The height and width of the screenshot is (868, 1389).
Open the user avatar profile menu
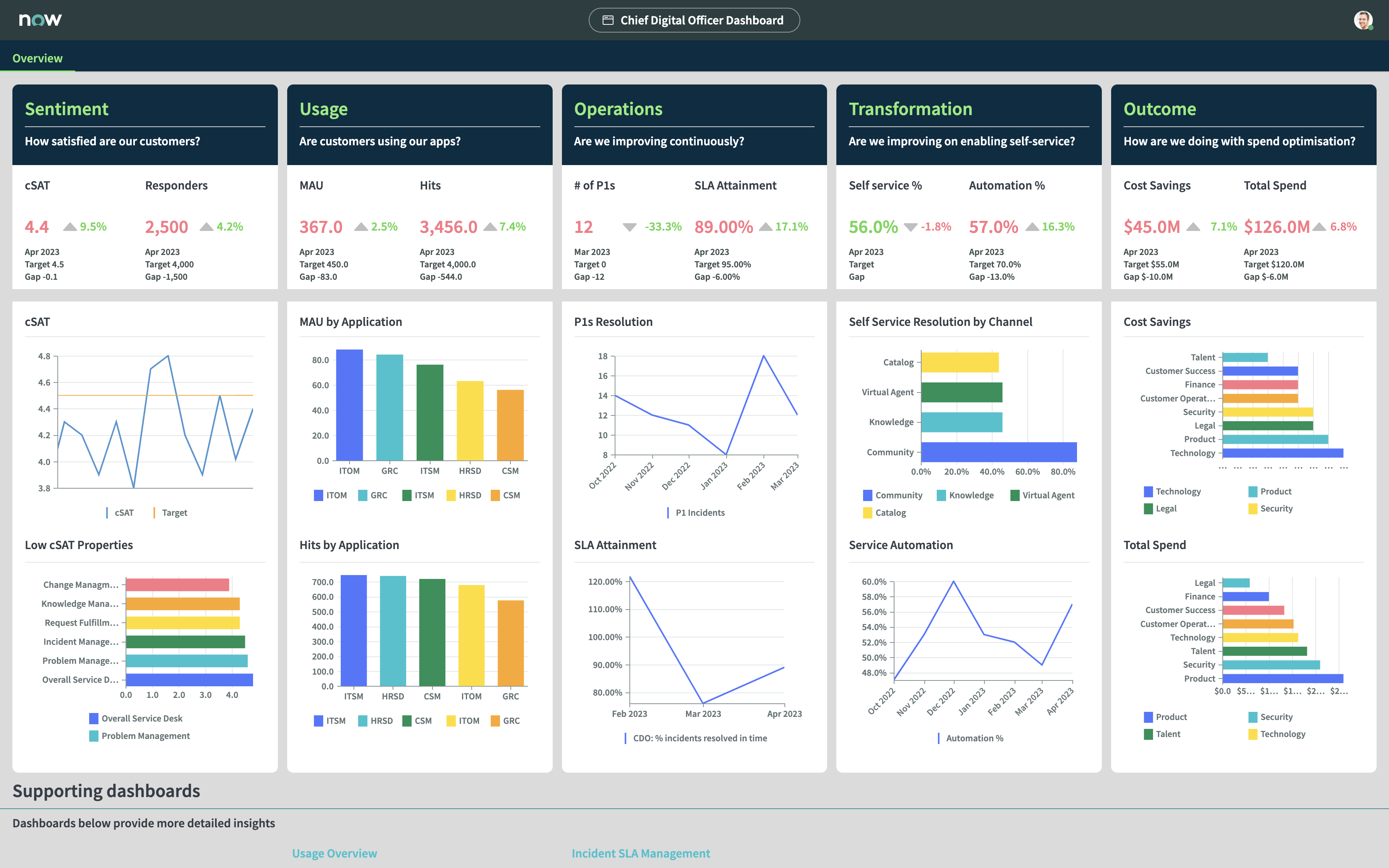coord(1363,20)
